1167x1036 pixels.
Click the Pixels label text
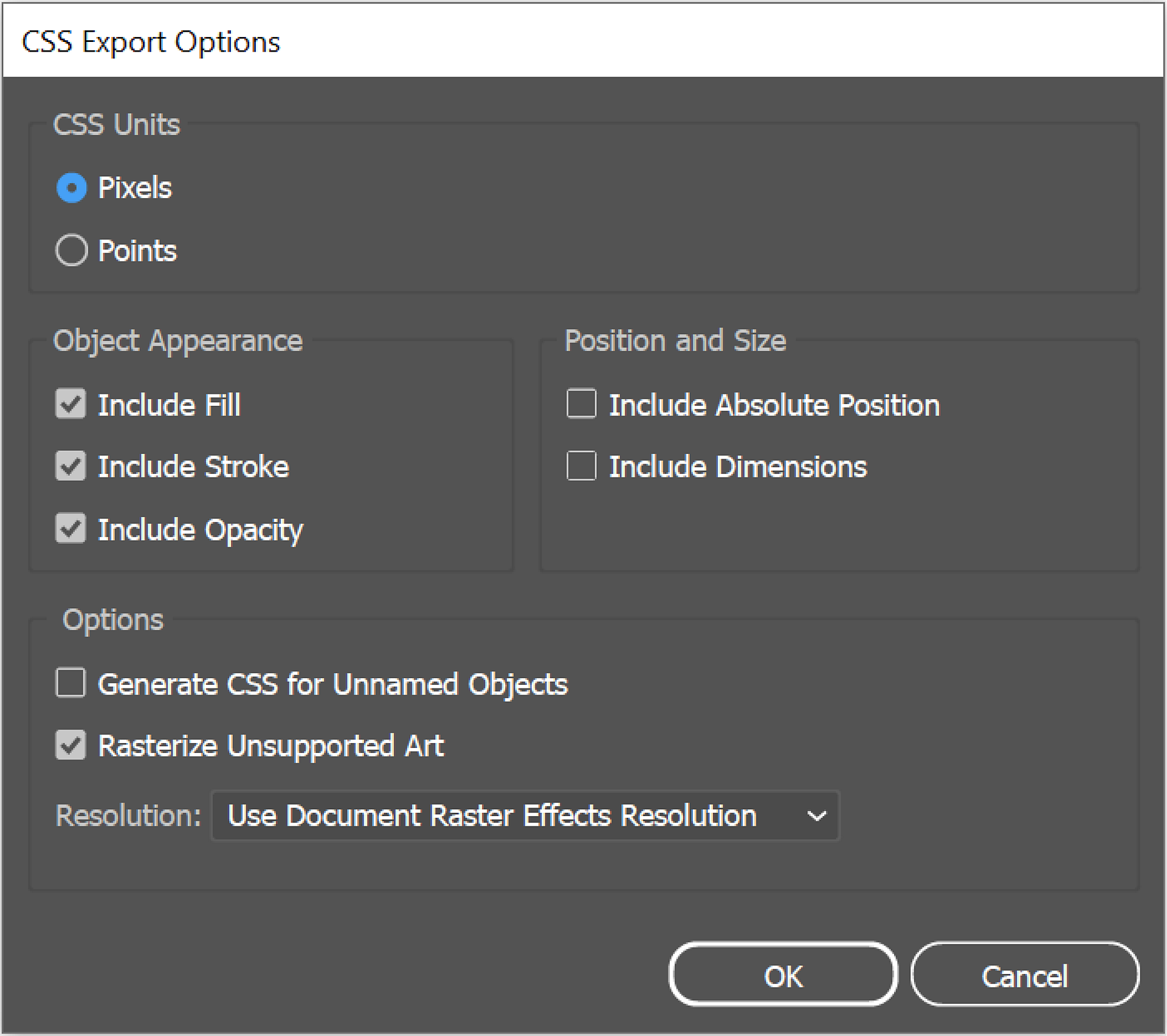(135, 188)
